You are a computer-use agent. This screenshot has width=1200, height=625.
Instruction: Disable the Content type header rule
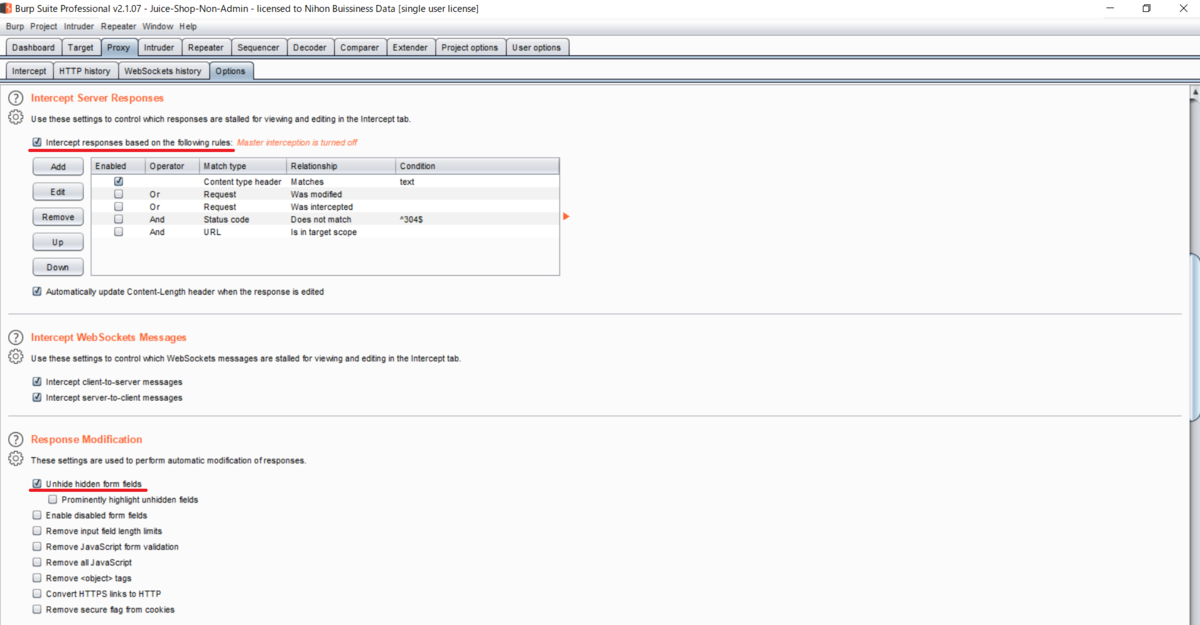point(118,182)
